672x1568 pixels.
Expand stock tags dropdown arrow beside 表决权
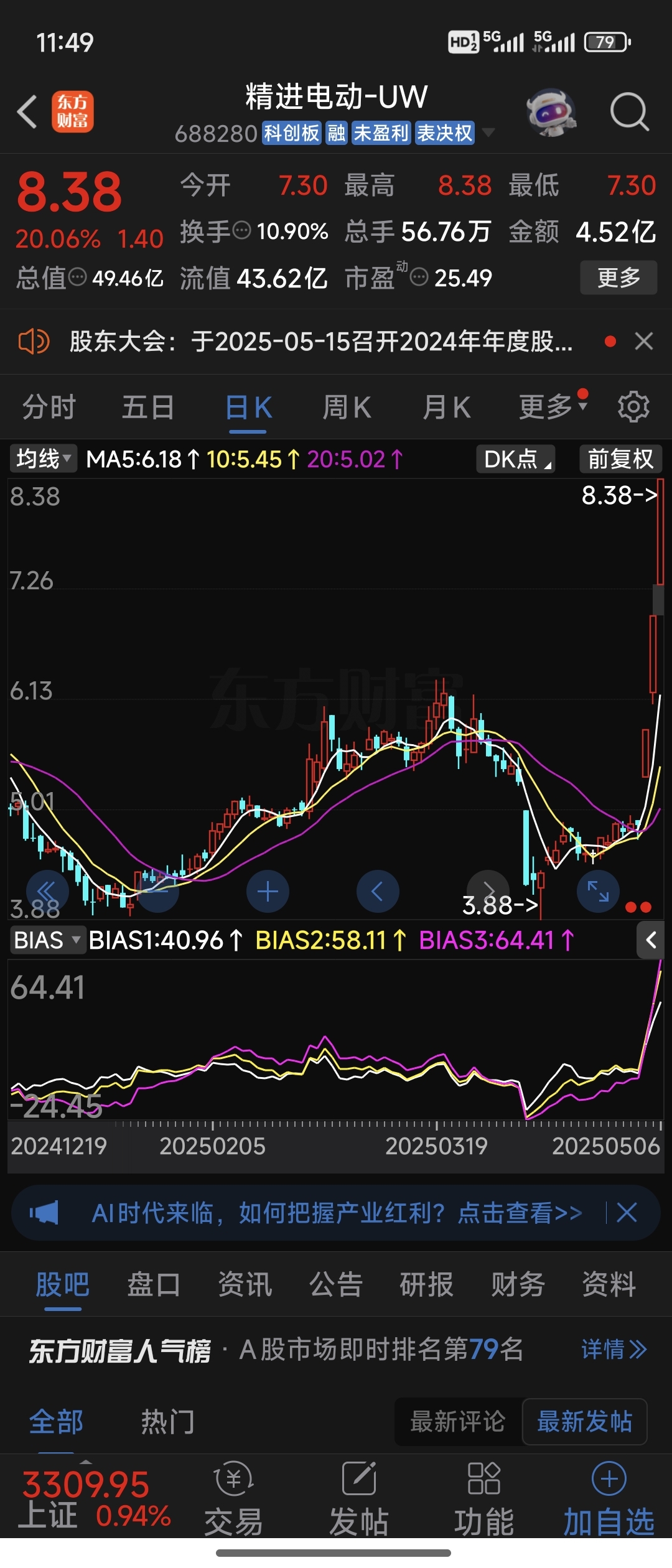pos(488,133)
